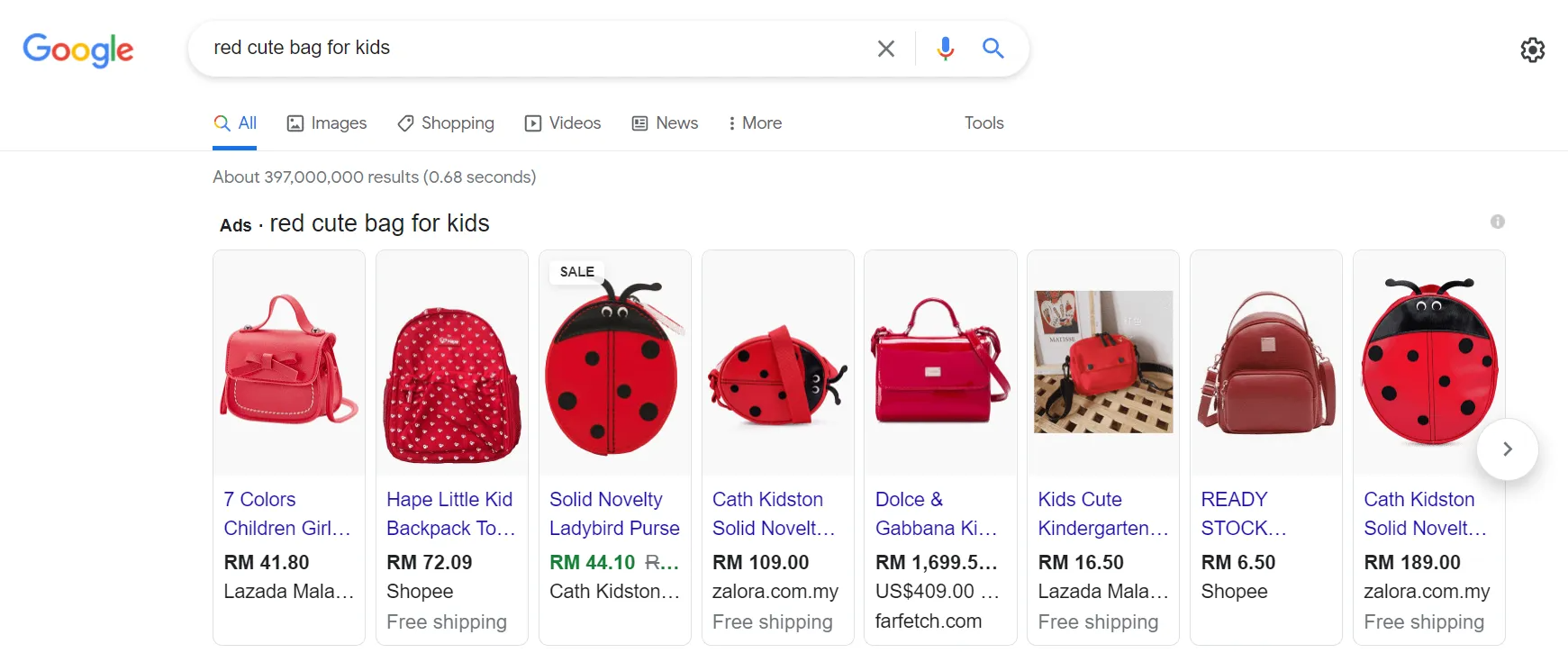The image size is (1568, 662).
Task: Expand the ad carousel with the right chevron
Action: [1507, 449]
